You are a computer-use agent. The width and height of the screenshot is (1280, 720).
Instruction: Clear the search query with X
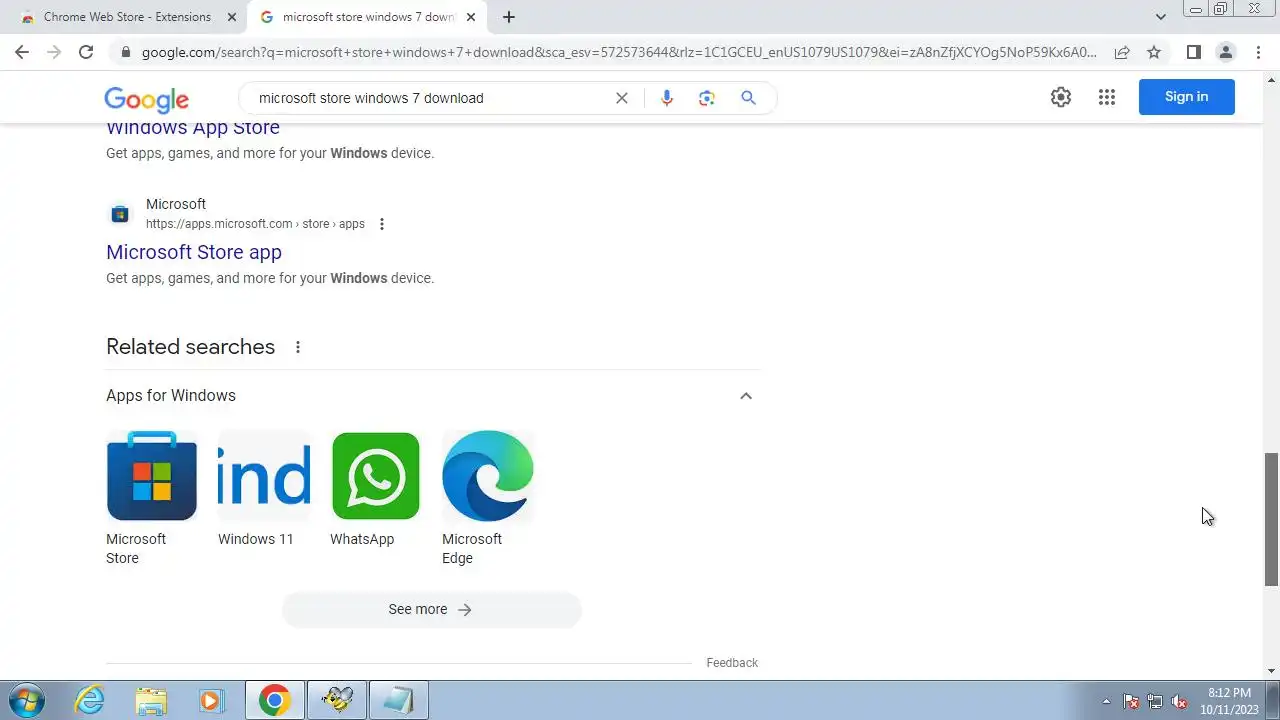pos(622,98)
